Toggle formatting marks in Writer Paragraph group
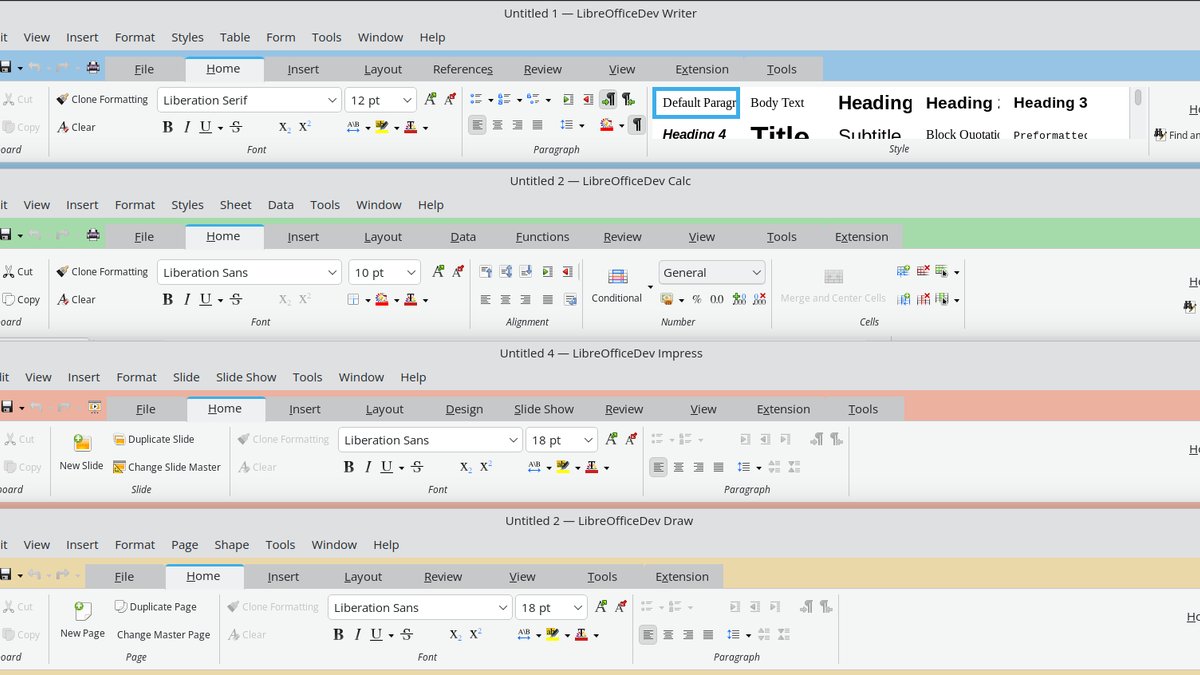 (x=636, y=125)
